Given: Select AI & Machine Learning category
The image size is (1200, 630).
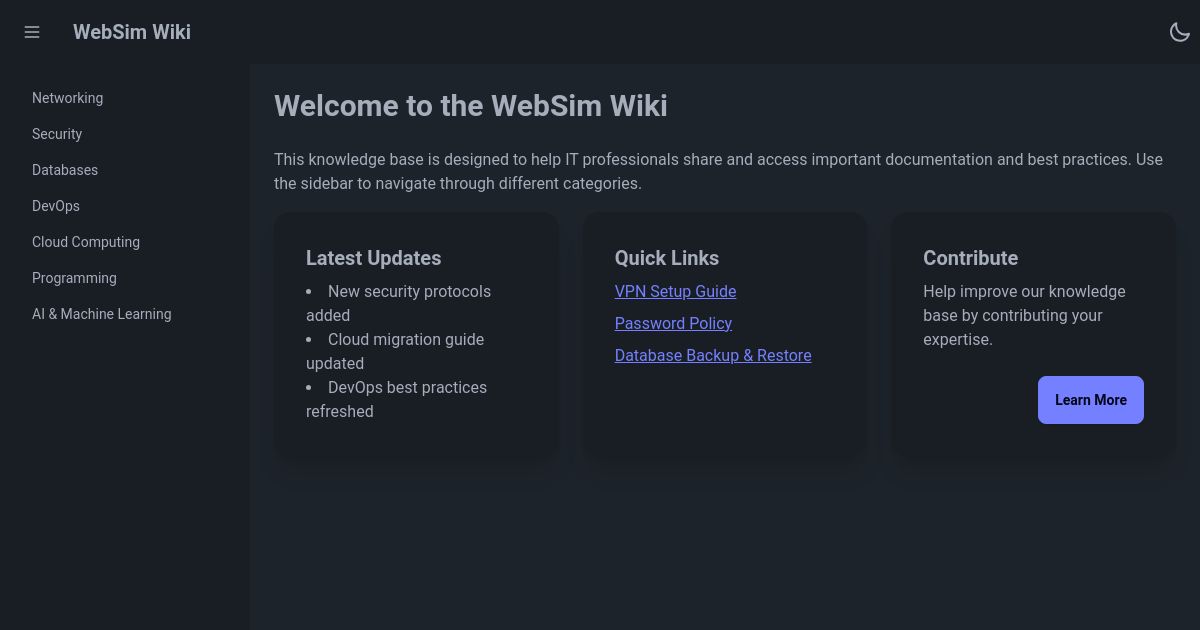Looking at the screenshot, I should (x=101, y=314).
